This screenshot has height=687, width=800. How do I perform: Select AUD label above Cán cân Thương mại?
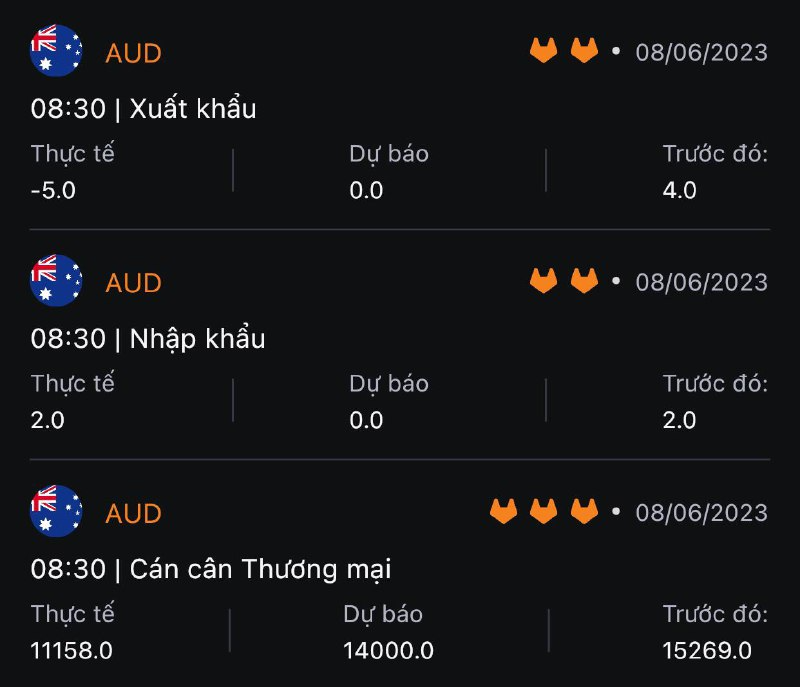pos(133,513)
